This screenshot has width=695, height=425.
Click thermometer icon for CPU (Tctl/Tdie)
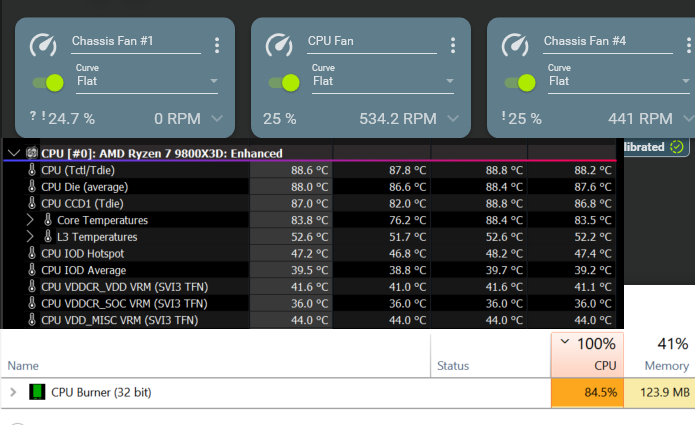pos(32,170)
